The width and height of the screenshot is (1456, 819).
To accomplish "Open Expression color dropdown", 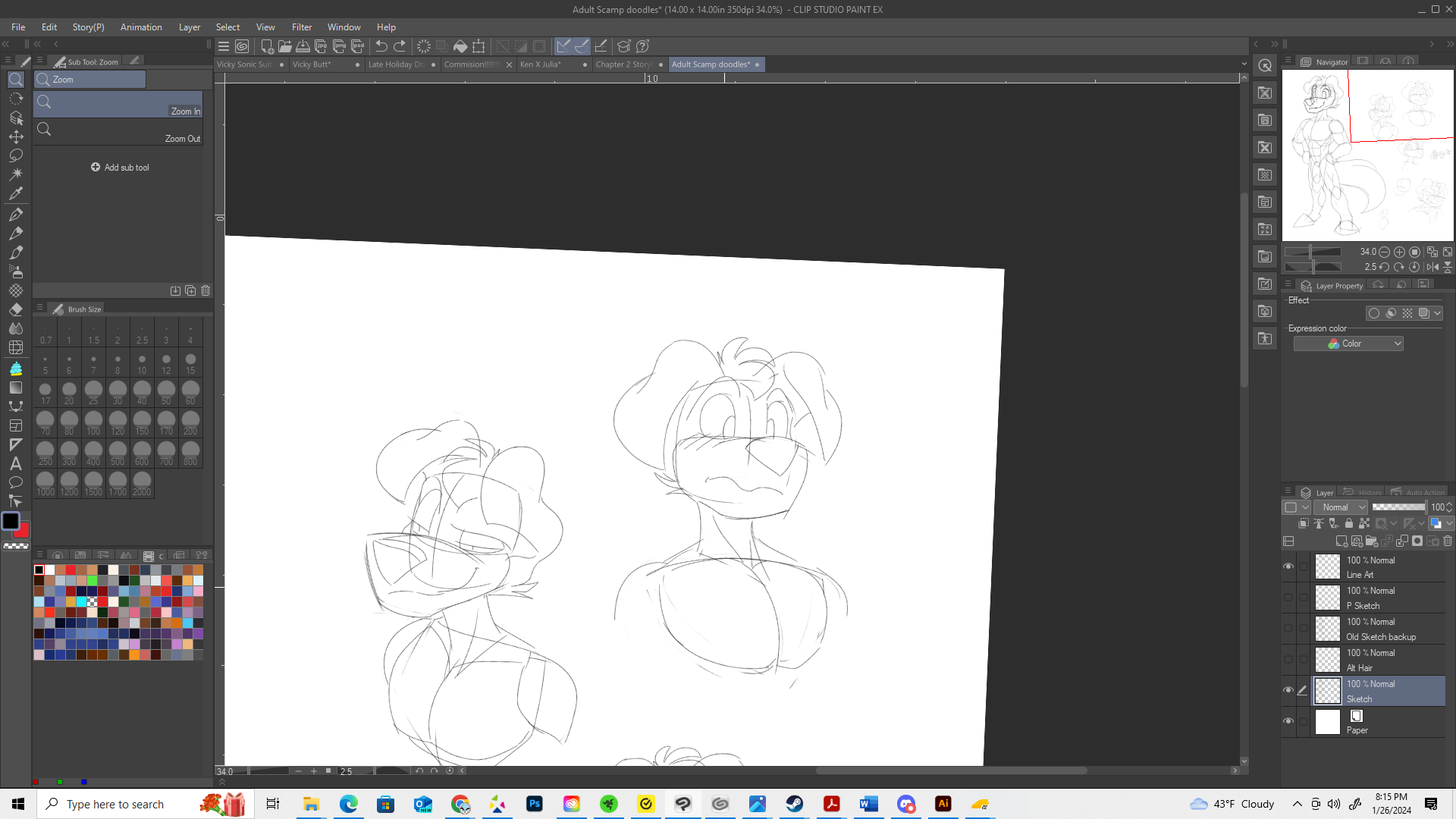I will pos(1348,344).
